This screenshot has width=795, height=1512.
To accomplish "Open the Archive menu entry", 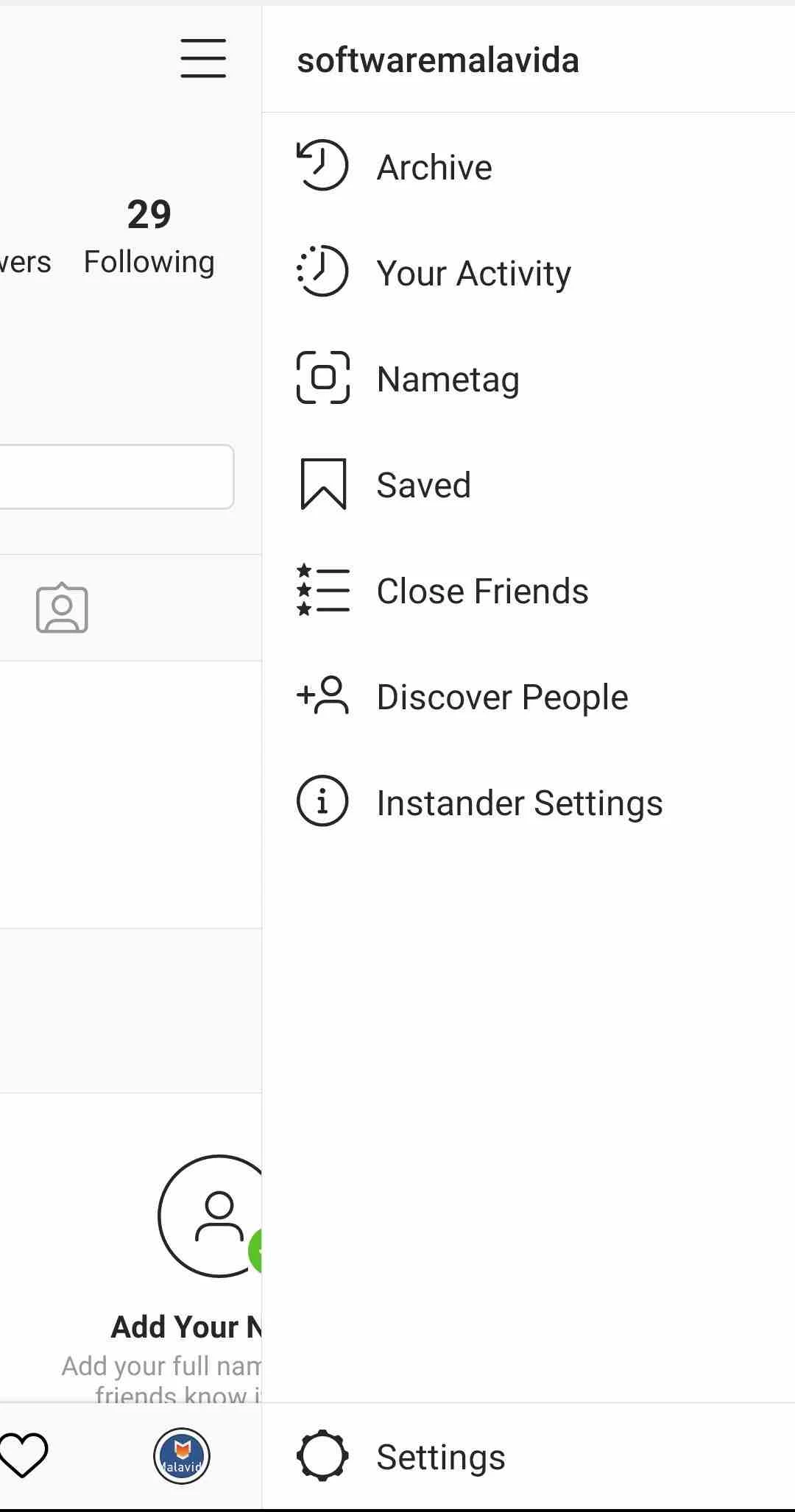I will (434, 167).
